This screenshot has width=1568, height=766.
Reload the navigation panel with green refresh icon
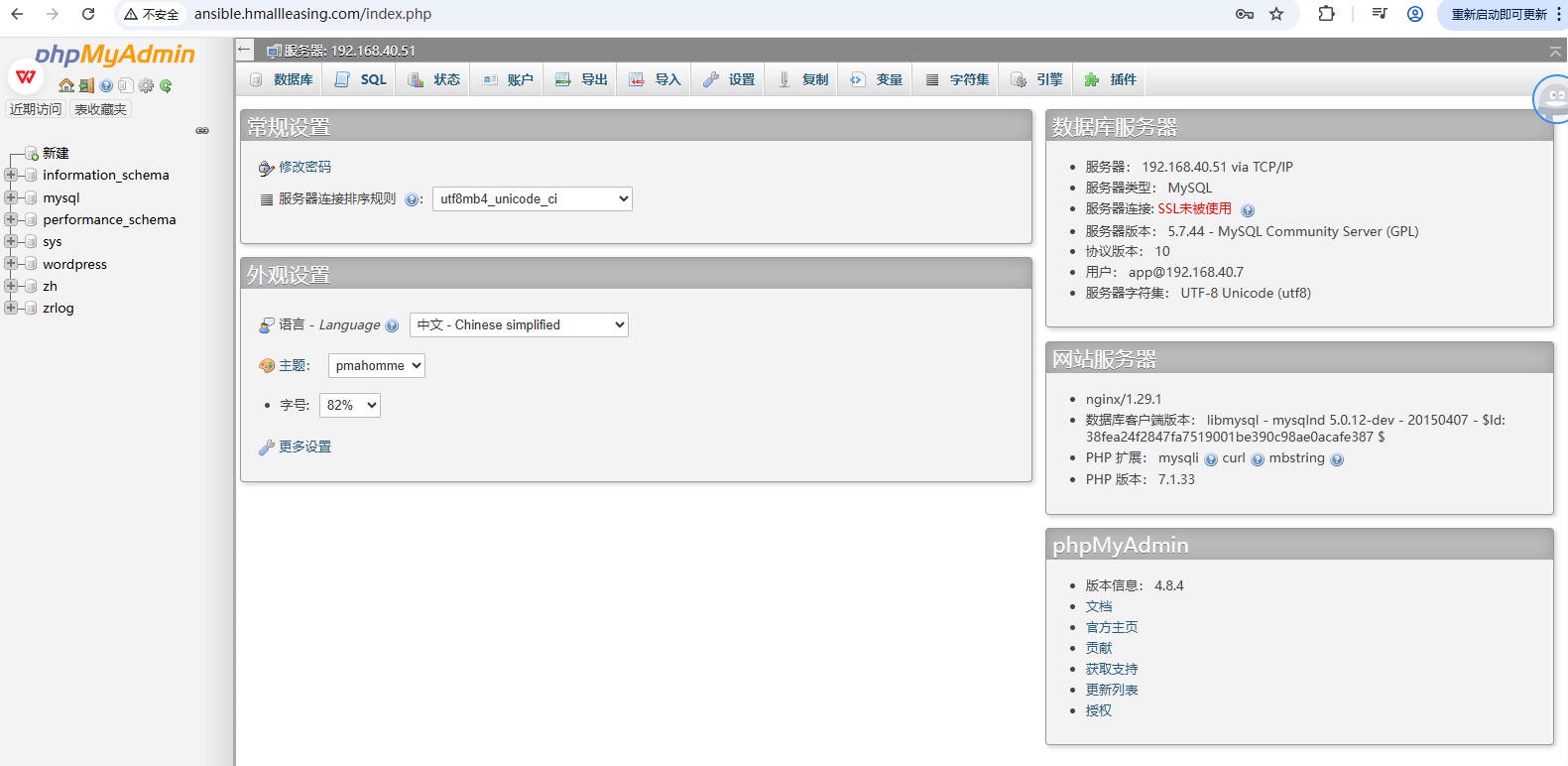coord(166,86)
